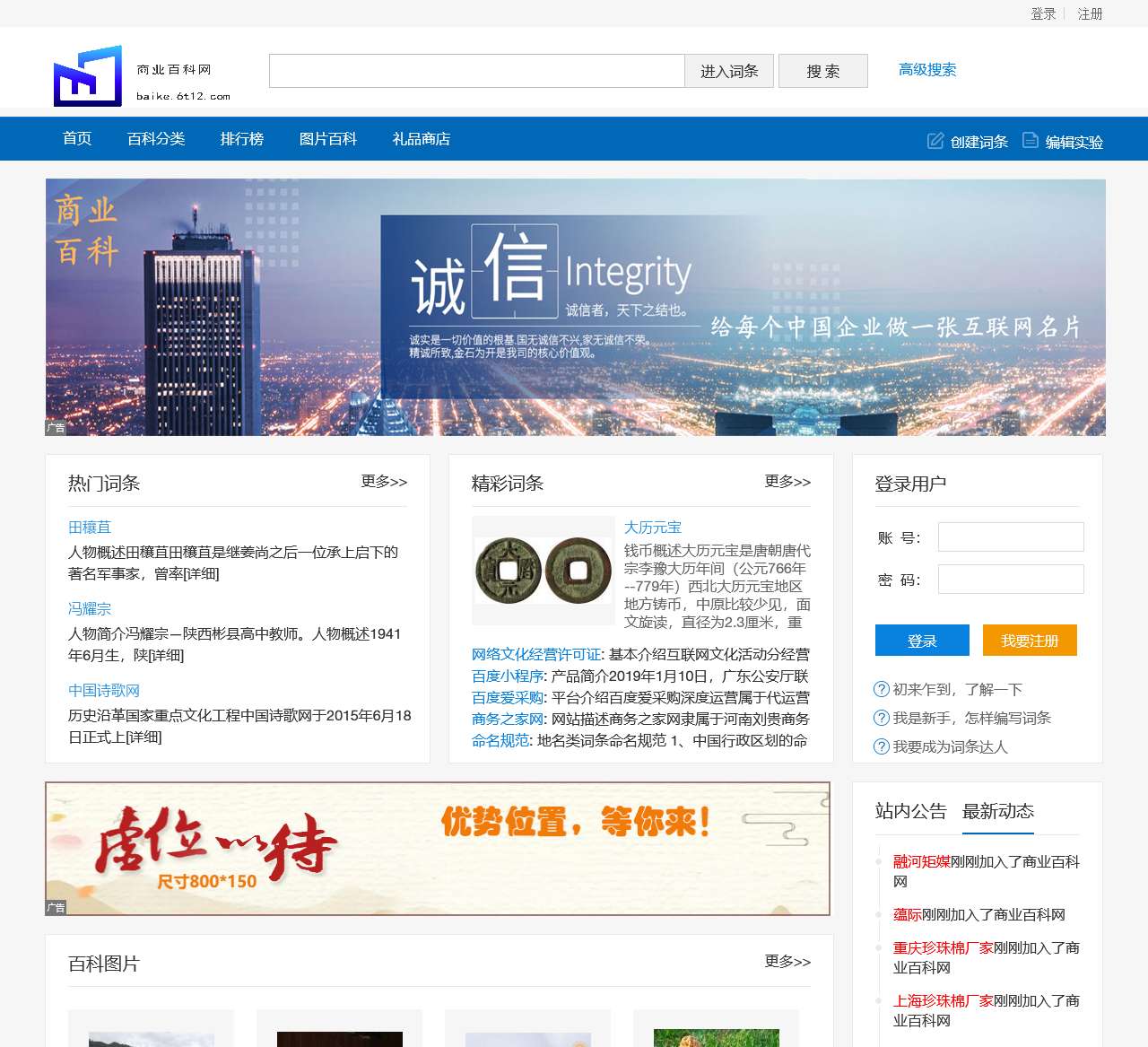Switch to the 最新动态 tab
Image resolution: width=1148 pixels, height=1047 pixels.
(x=998, y=811)
